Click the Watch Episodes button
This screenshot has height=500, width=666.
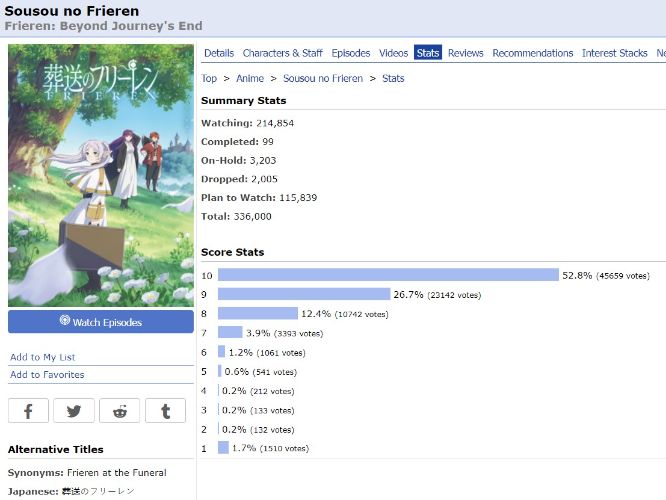click(x=101, y=322)
